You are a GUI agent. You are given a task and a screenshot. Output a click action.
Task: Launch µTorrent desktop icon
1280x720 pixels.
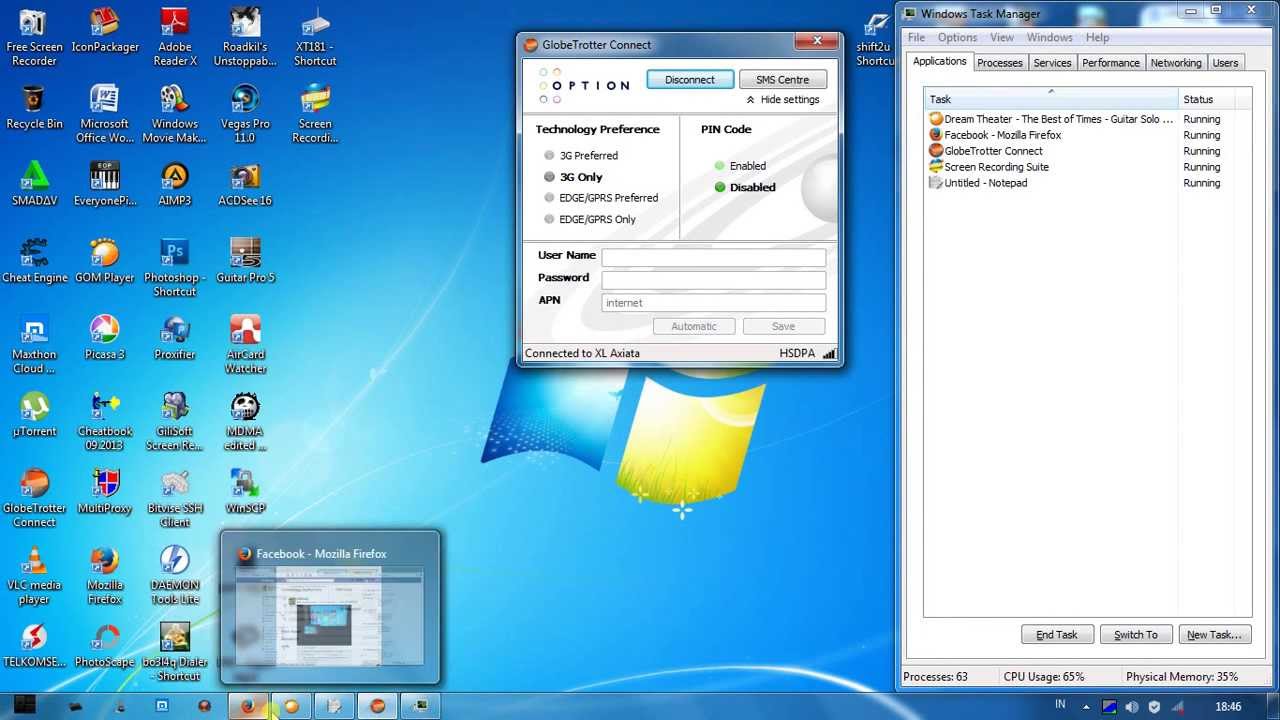pyautogui.click(x=34, y=414)
